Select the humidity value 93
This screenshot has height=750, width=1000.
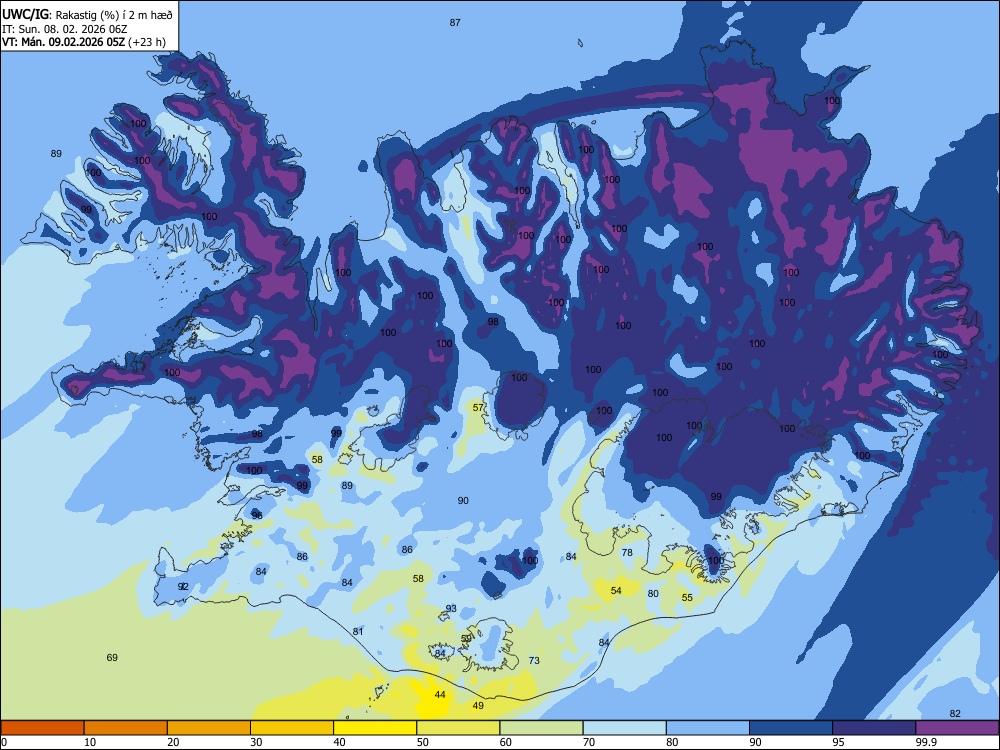pos(451,608)
